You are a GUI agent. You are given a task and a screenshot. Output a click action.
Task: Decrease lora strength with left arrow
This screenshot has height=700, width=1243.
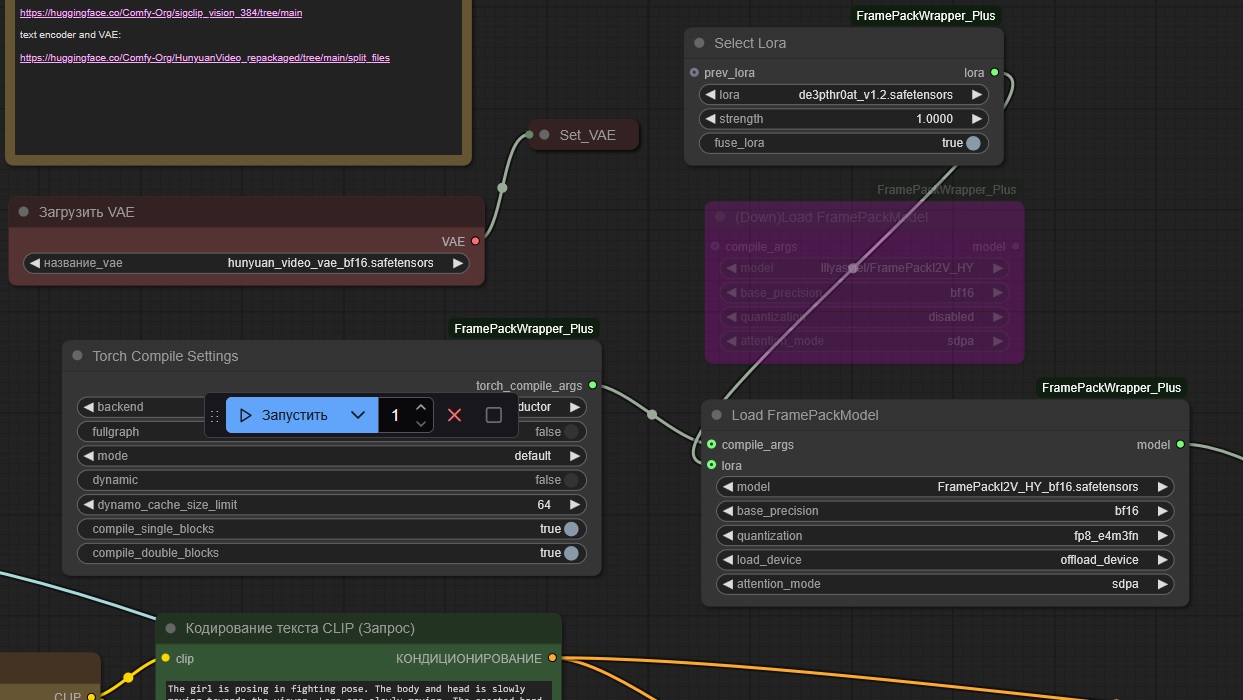pos(709,119)
